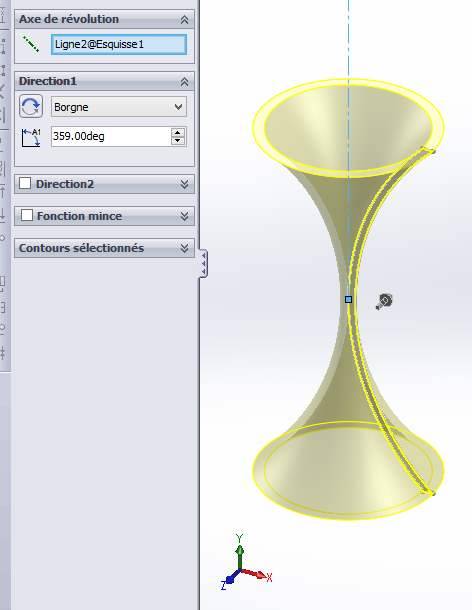Expand the Direction2 section
Screen dimensions: 472x610
184,184
